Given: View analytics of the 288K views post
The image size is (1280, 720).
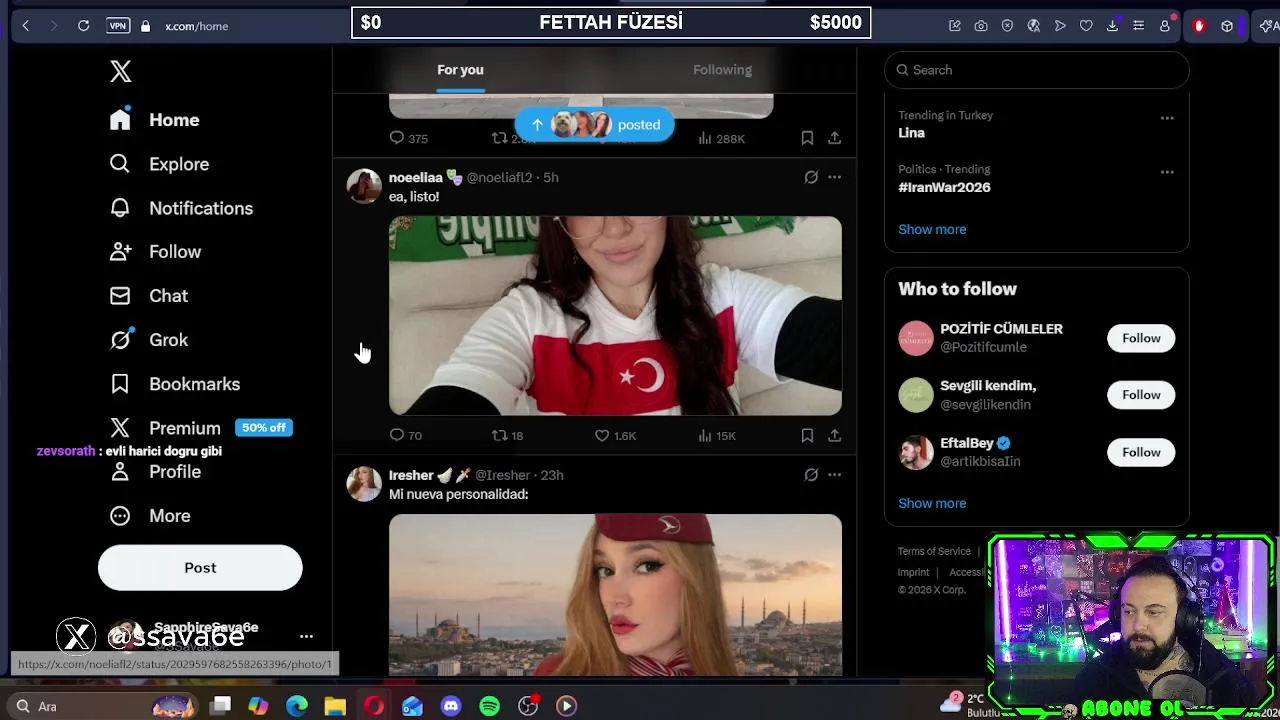Looking at the screenshot, I should point(721,138).
